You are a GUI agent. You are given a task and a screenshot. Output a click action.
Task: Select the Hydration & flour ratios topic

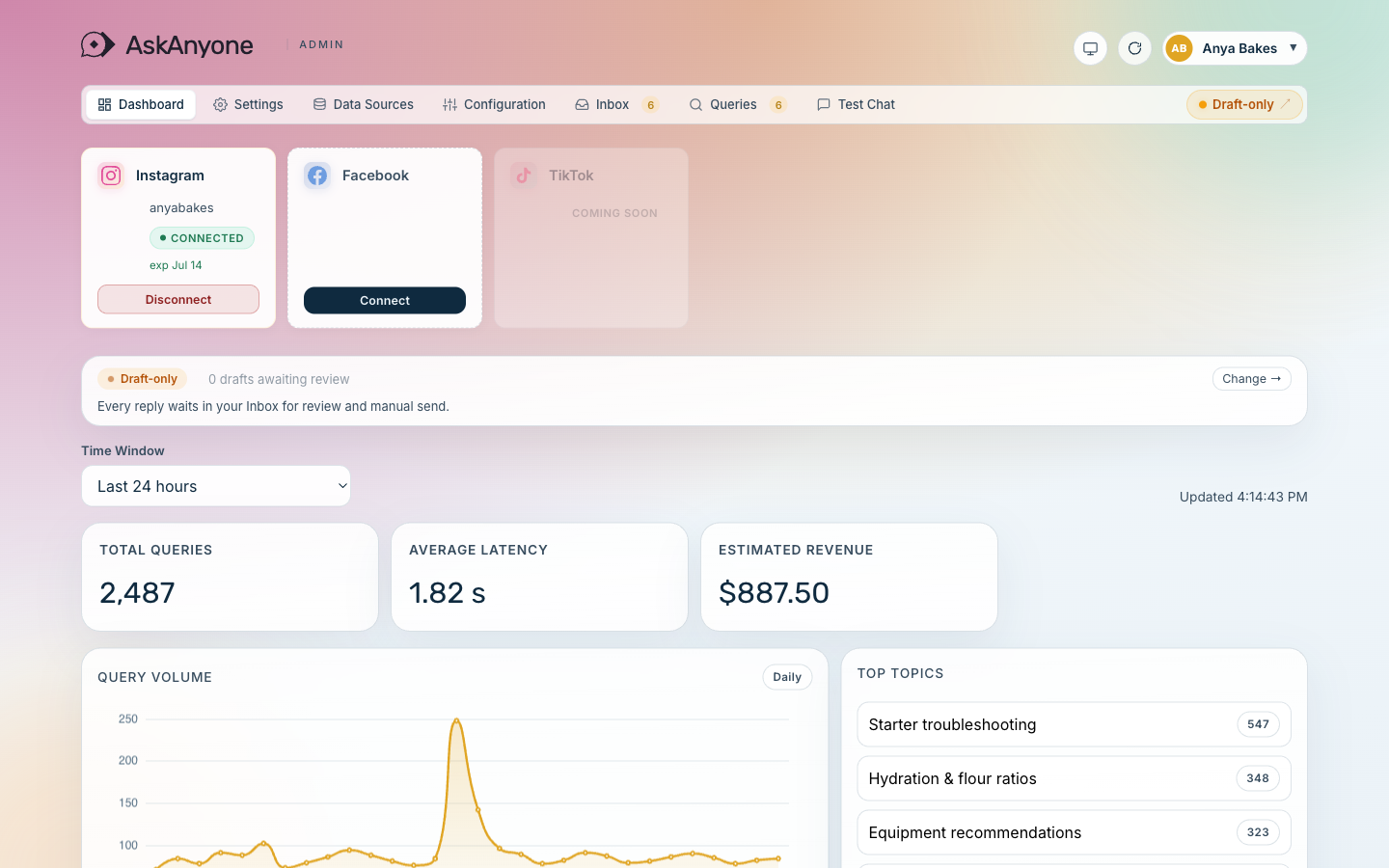[1074, 778]
